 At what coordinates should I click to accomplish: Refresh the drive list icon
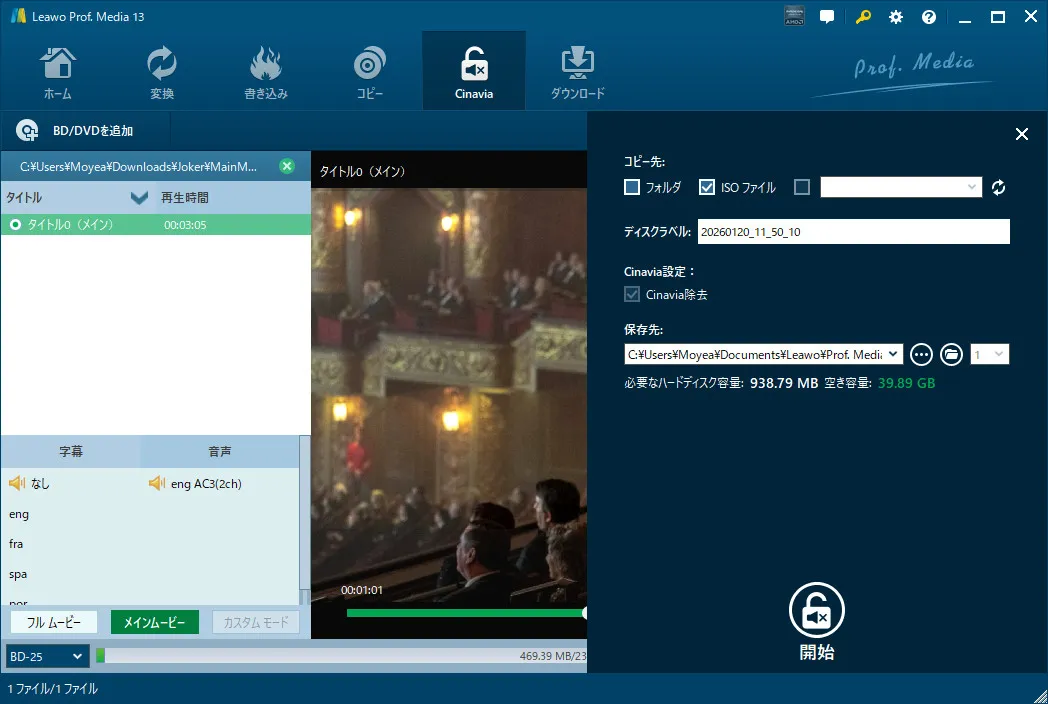pyautogui.click(x=999, y=188)
